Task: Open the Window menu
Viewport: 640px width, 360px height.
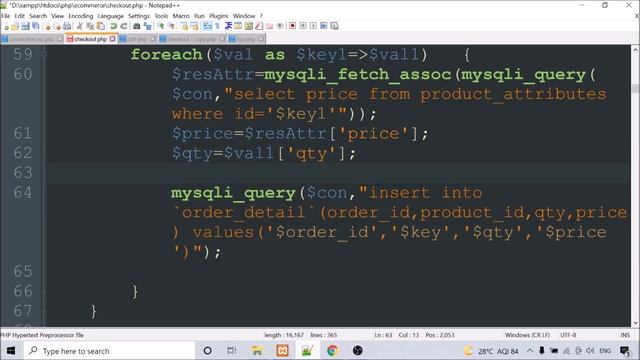Action: 244,16
